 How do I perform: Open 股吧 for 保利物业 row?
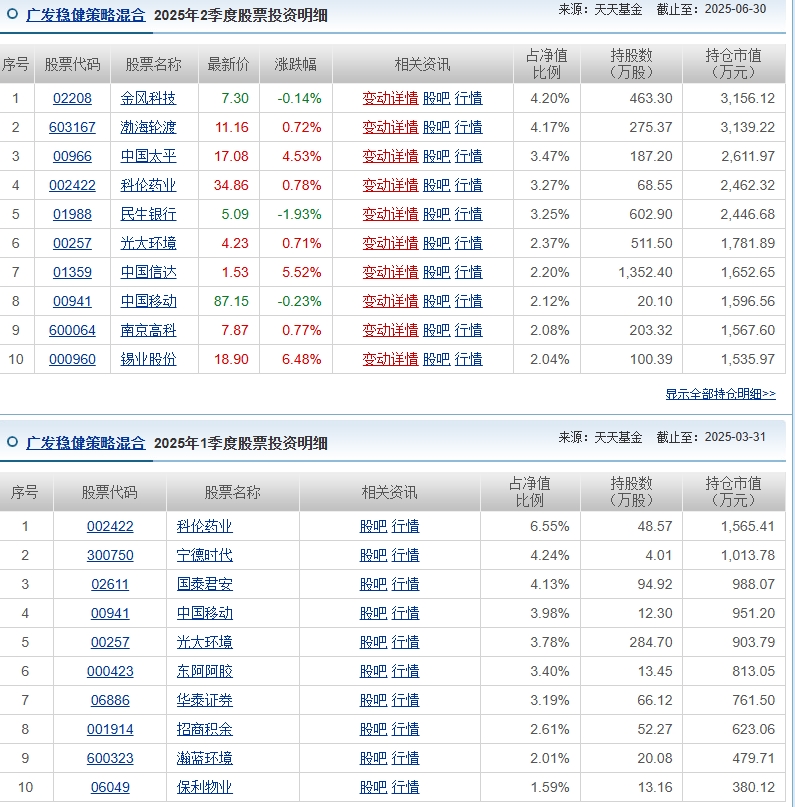[x=373, y=787]
